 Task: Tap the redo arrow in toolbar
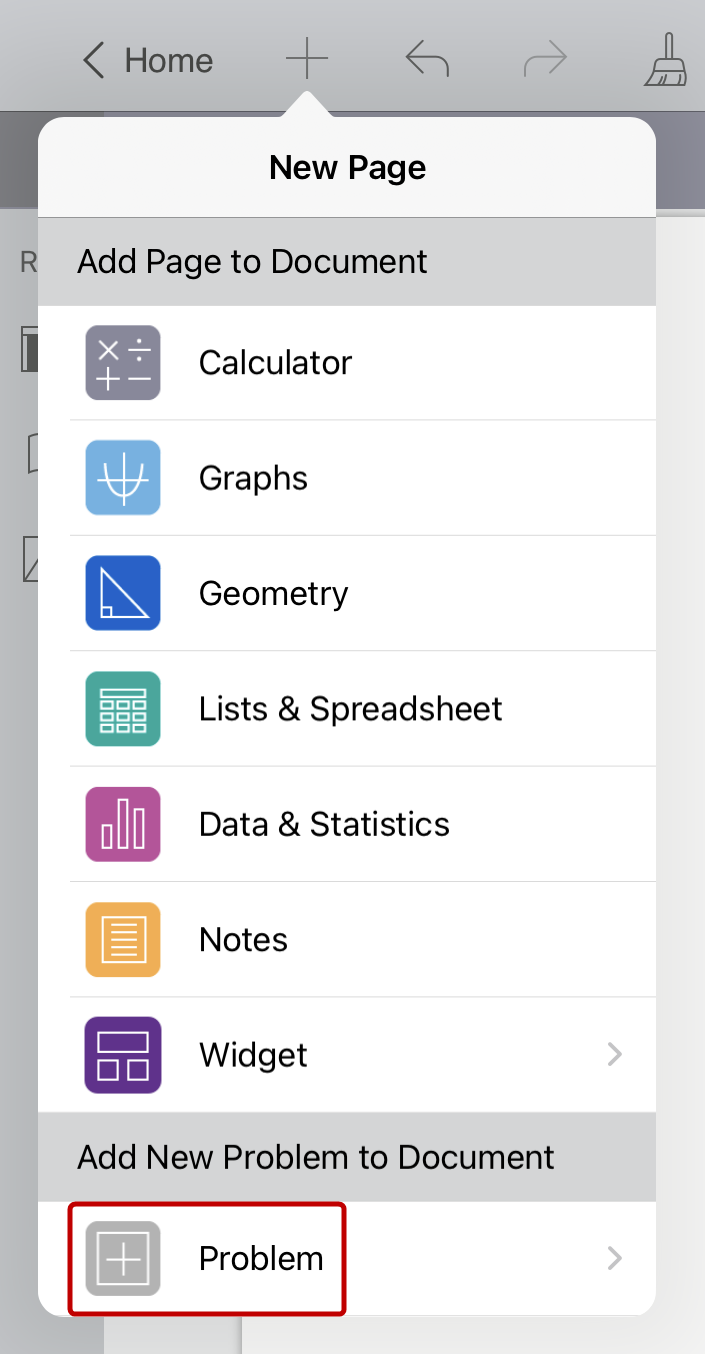[x=545, y=61]
